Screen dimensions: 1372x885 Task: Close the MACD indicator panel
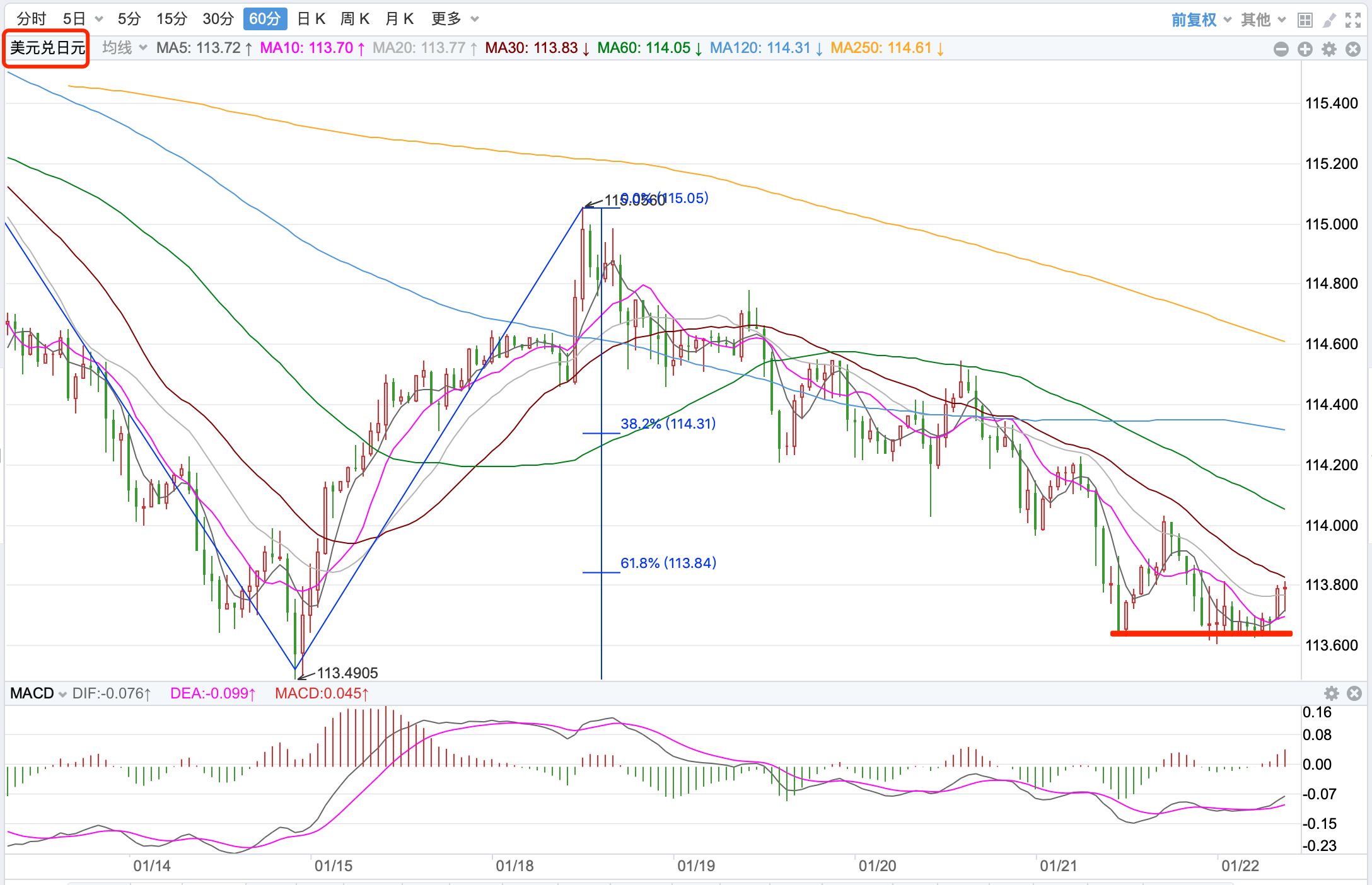pos(1354,694)
